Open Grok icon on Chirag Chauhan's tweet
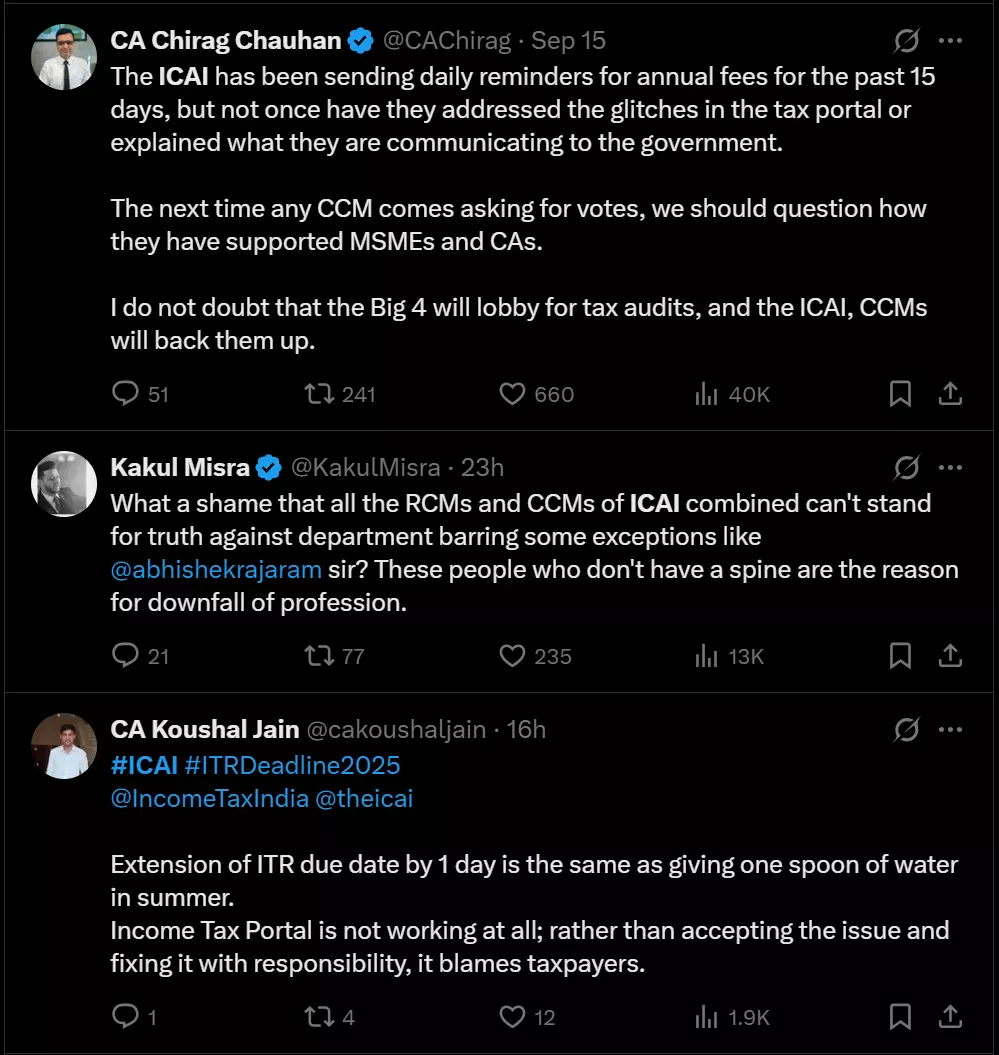The height and width of the screenshot is (1055, 999). 906,41
